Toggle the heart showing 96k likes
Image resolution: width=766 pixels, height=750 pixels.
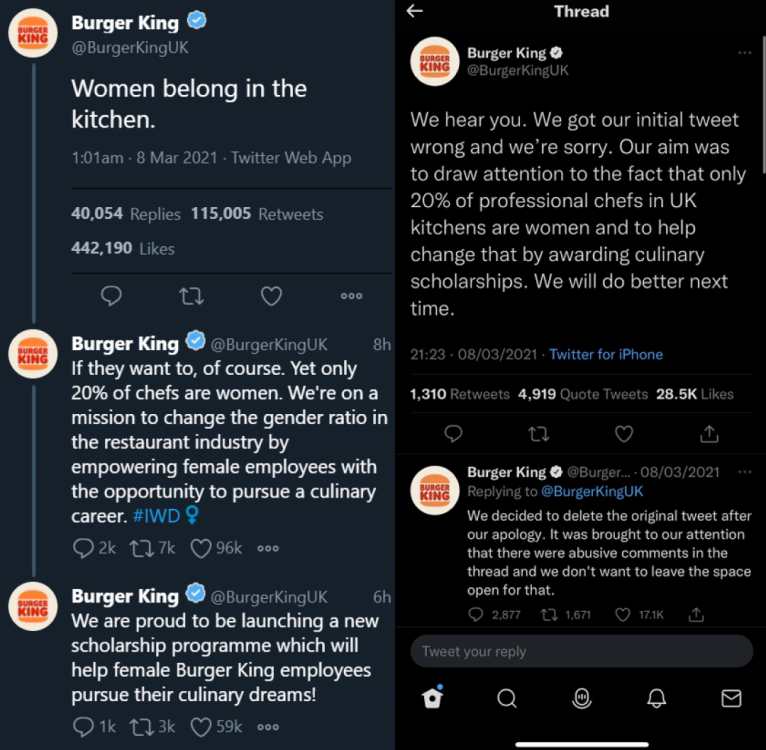200,548
